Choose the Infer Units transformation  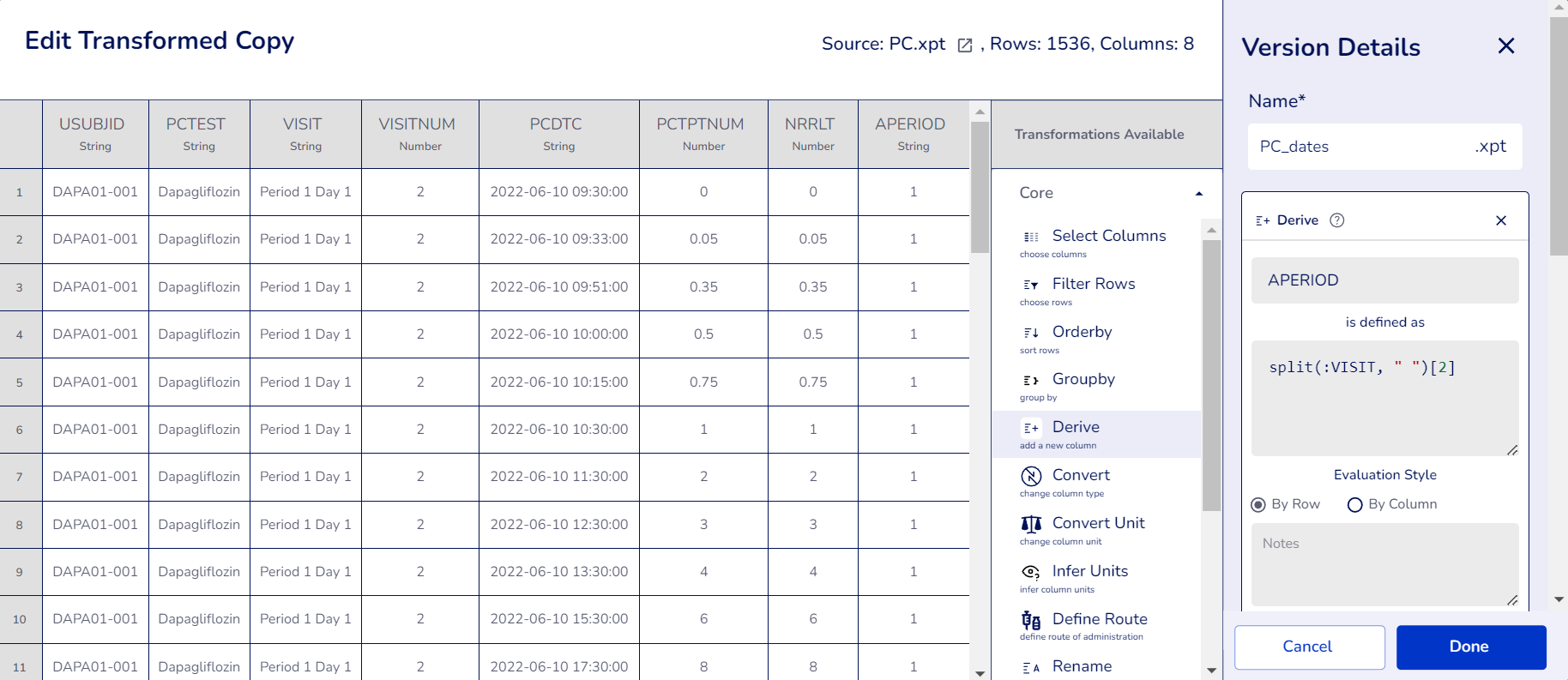(x=1095, y=579)
